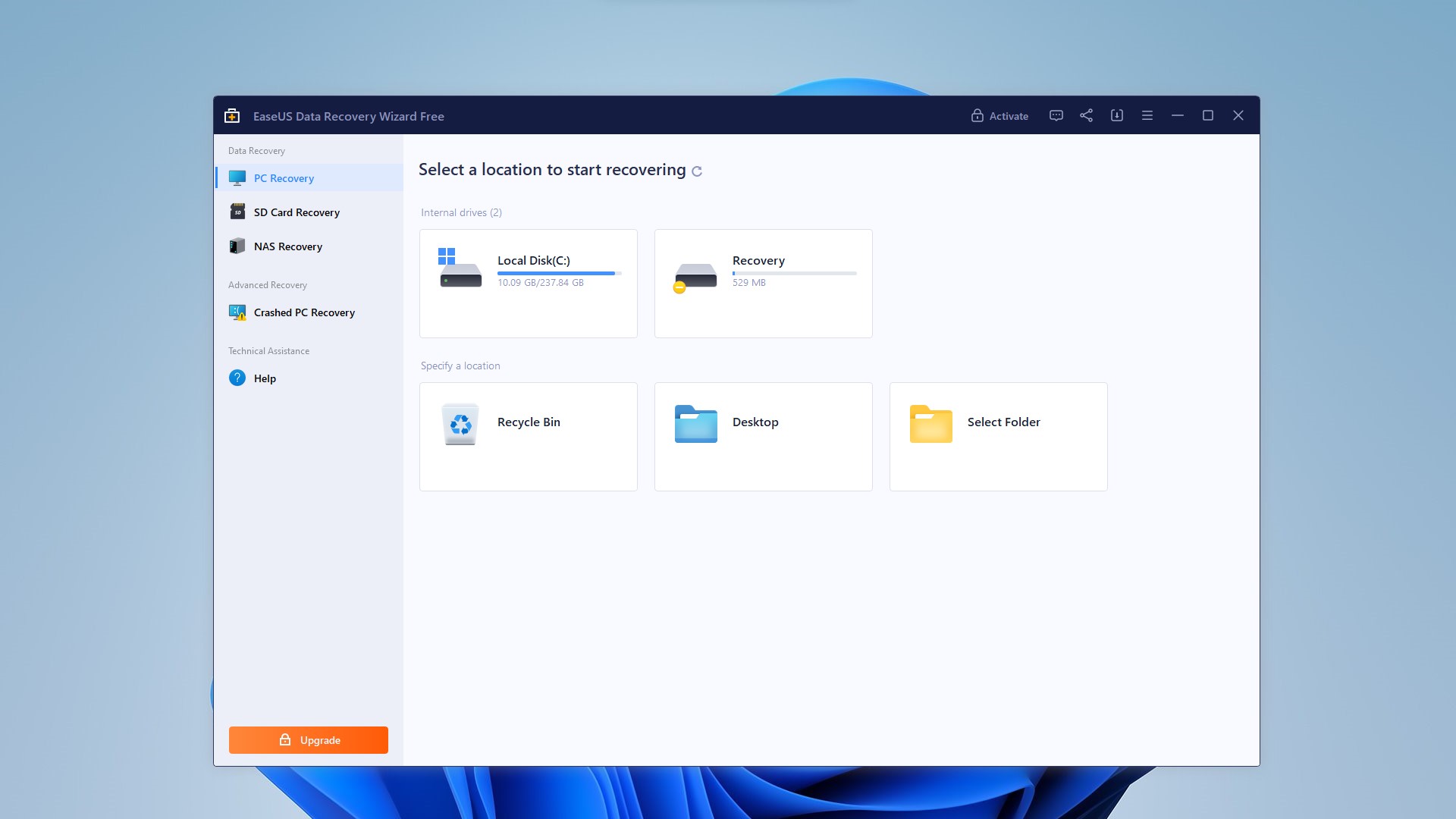Image resolution: width=1456 pixels, height=819 pixels.
Task: Expand Technical Assistance options
Action: (268, 350)
